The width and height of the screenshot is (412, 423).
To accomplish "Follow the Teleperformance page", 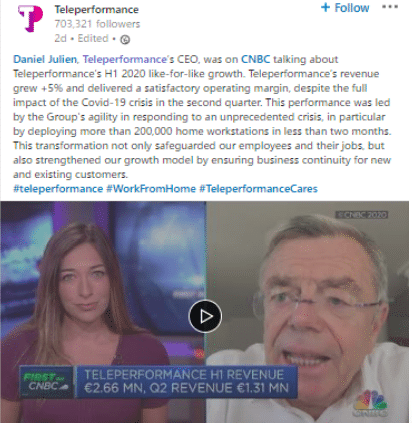I will 345,8.
